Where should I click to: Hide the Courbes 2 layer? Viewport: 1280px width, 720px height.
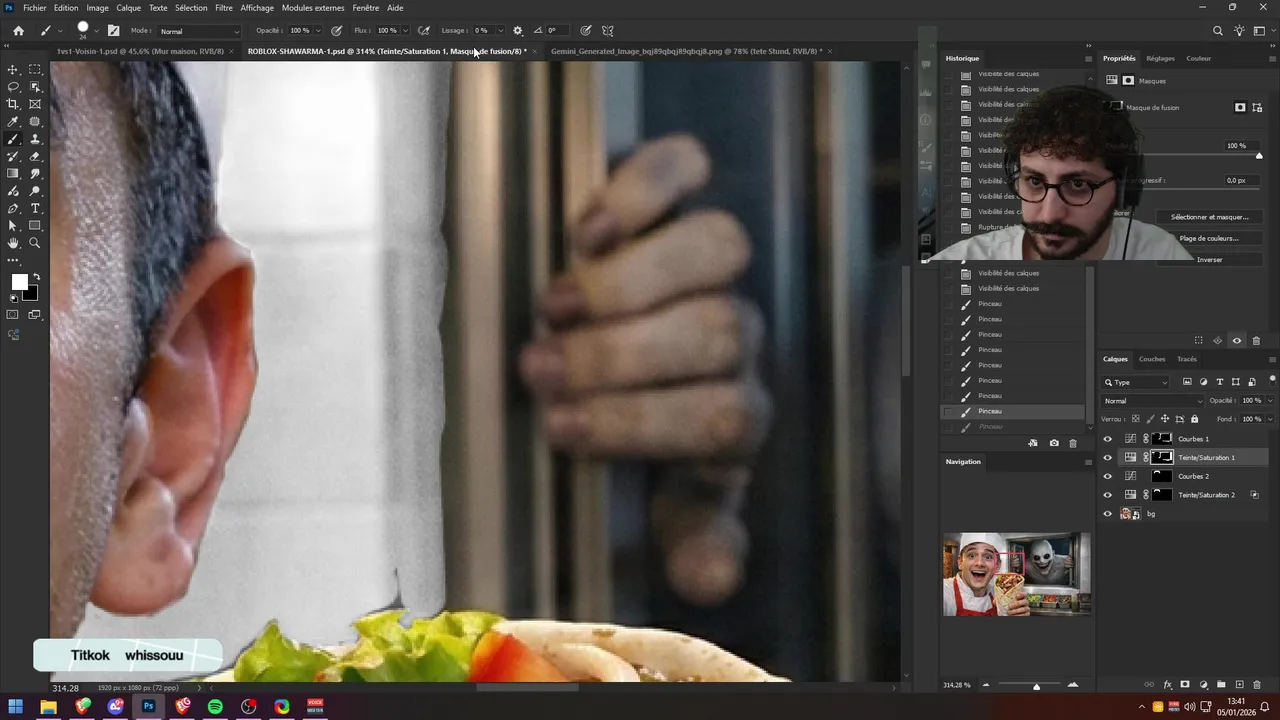(x=1107, y=476)
